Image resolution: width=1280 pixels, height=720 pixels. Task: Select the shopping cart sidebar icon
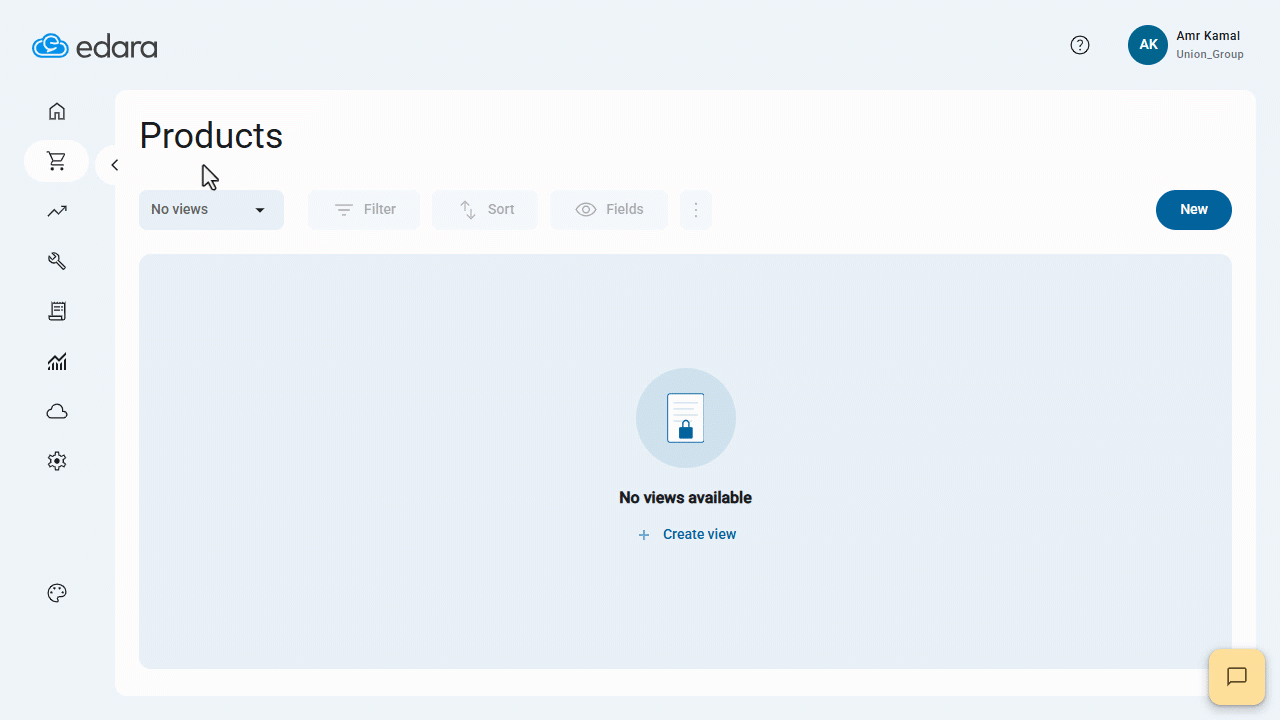[57, 161]
